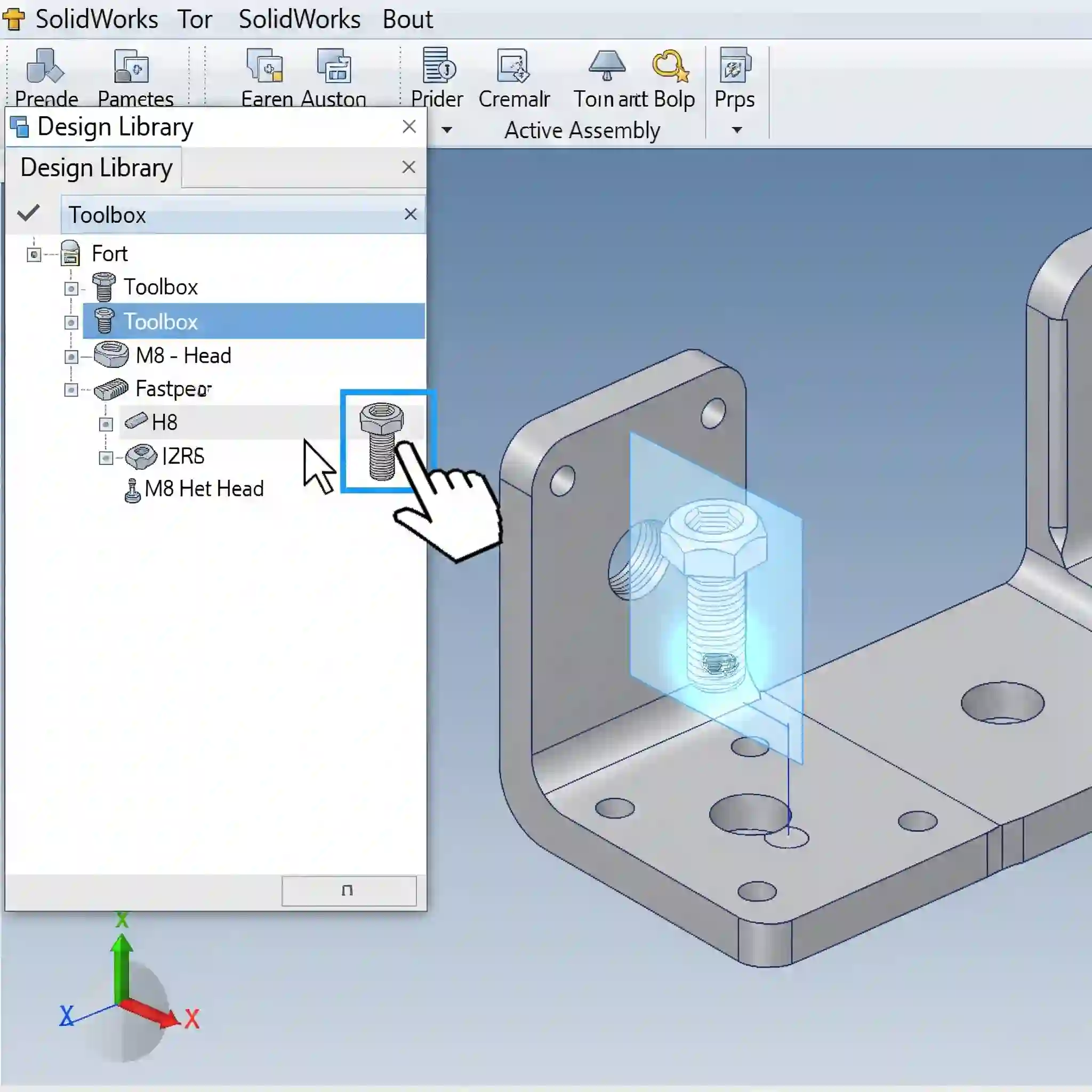Click the Active Assembly toolbar label
The image size is (1092, 1092).
tap(582, 131)
